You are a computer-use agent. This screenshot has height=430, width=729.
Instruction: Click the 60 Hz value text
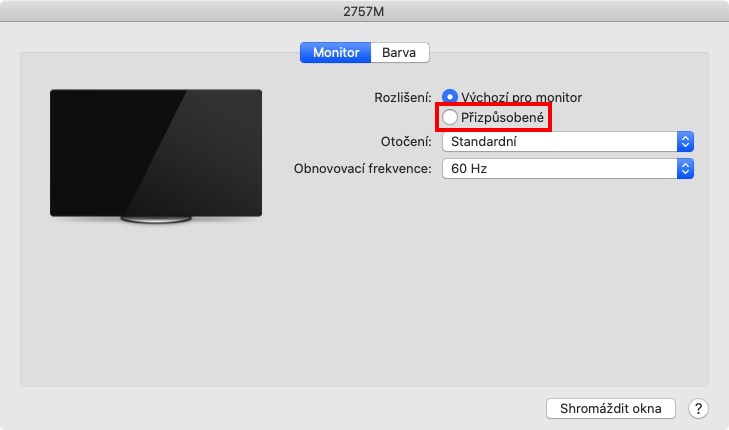click(469, 168)
